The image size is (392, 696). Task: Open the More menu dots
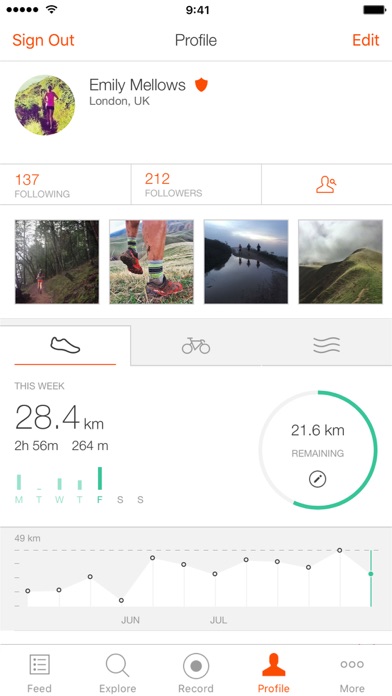(x=352, y=672)
